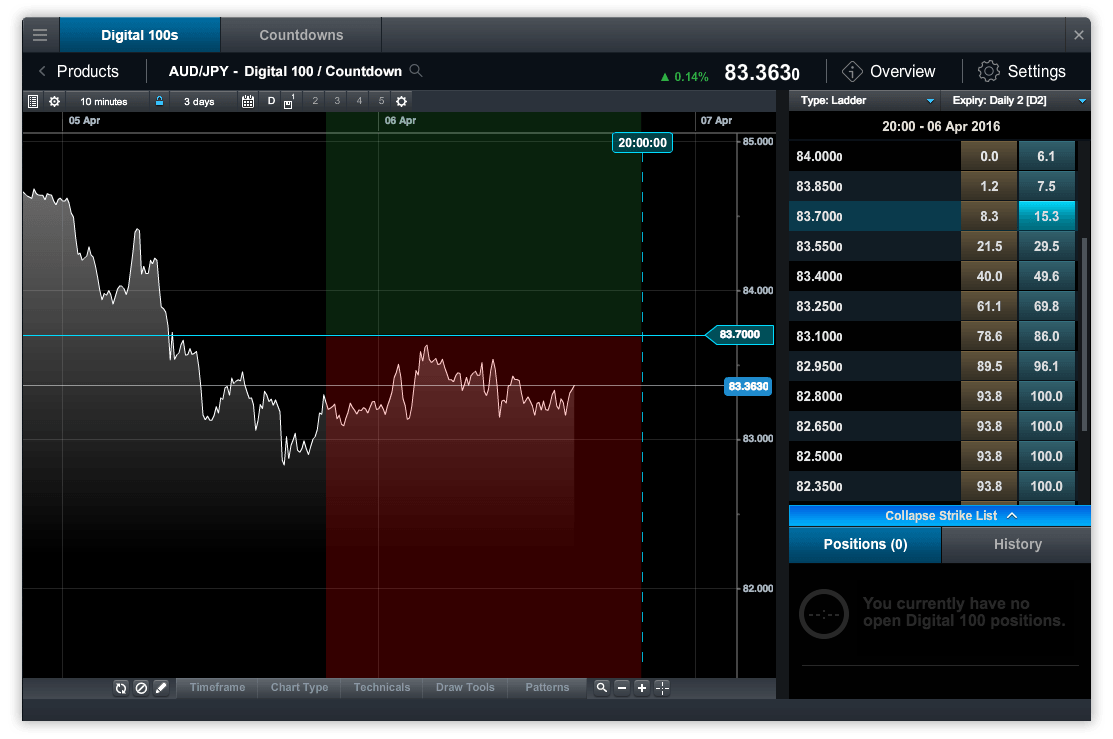Activate the pencil draw icon
The height and width of the screenshot is (739, 1113).
point(161,688)
